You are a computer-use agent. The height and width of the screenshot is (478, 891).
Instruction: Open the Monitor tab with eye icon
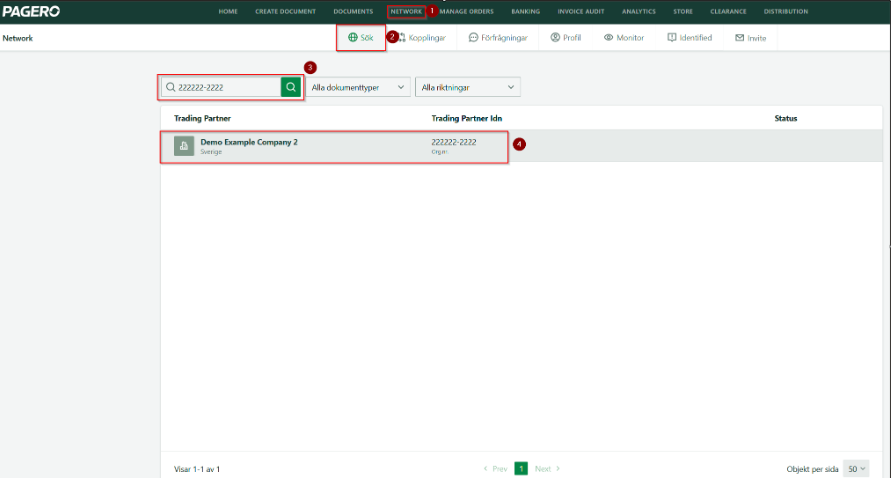pos(624,37)
